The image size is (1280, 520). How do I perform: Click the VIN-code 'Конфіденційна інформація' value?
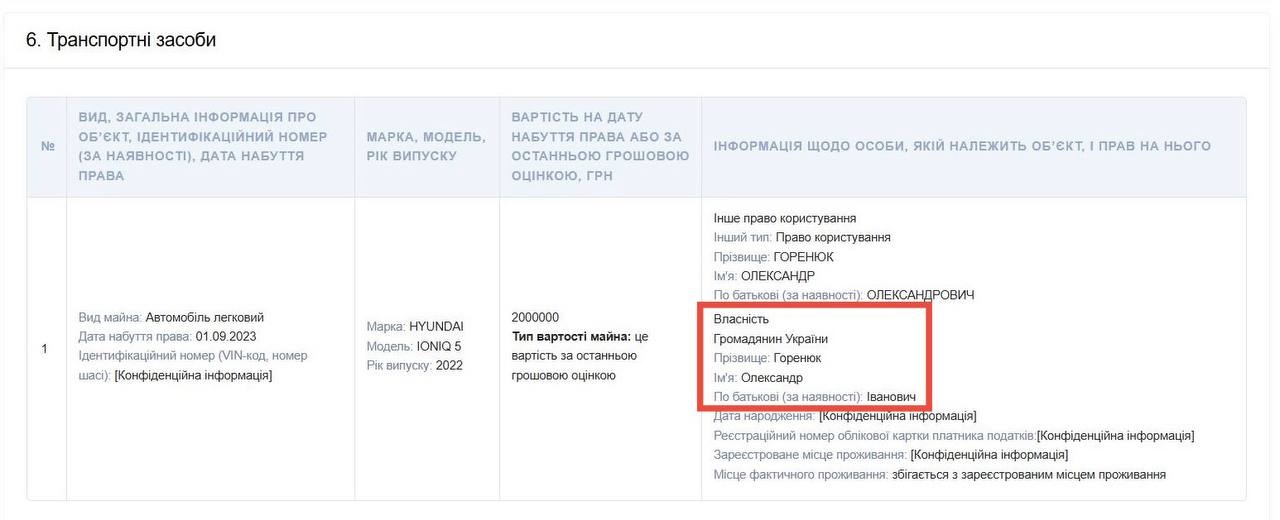[x=193, y=375]
